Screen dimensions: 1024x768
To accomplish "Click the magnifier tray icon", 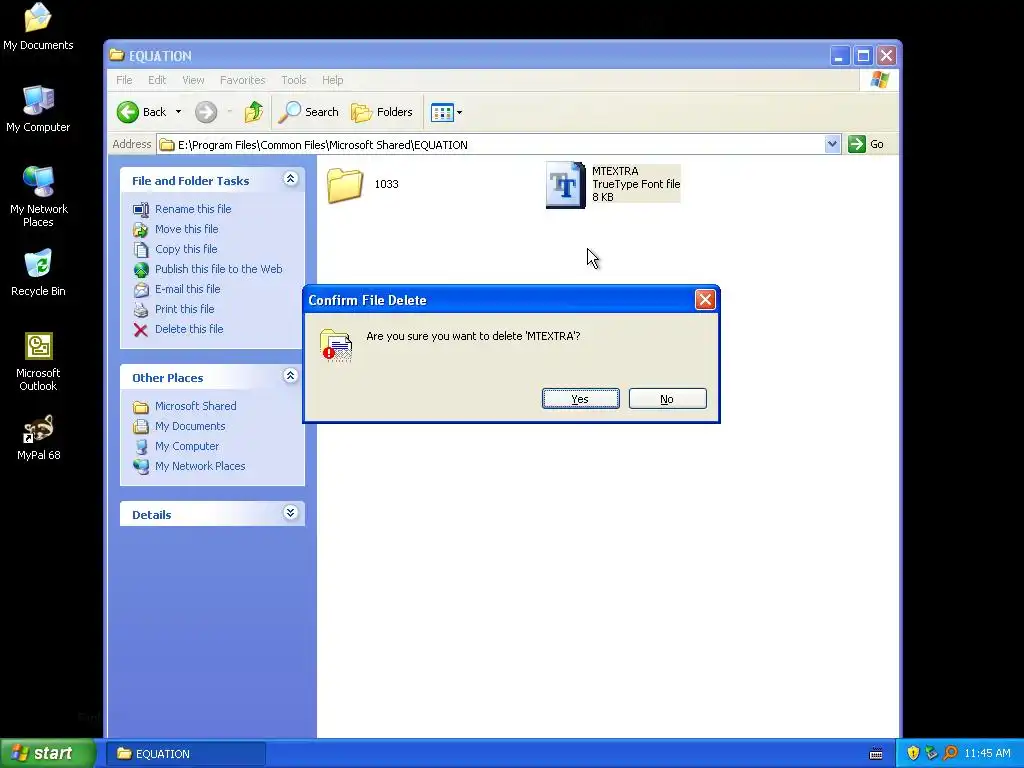I will pyautogui.click(x=950, y=753).
